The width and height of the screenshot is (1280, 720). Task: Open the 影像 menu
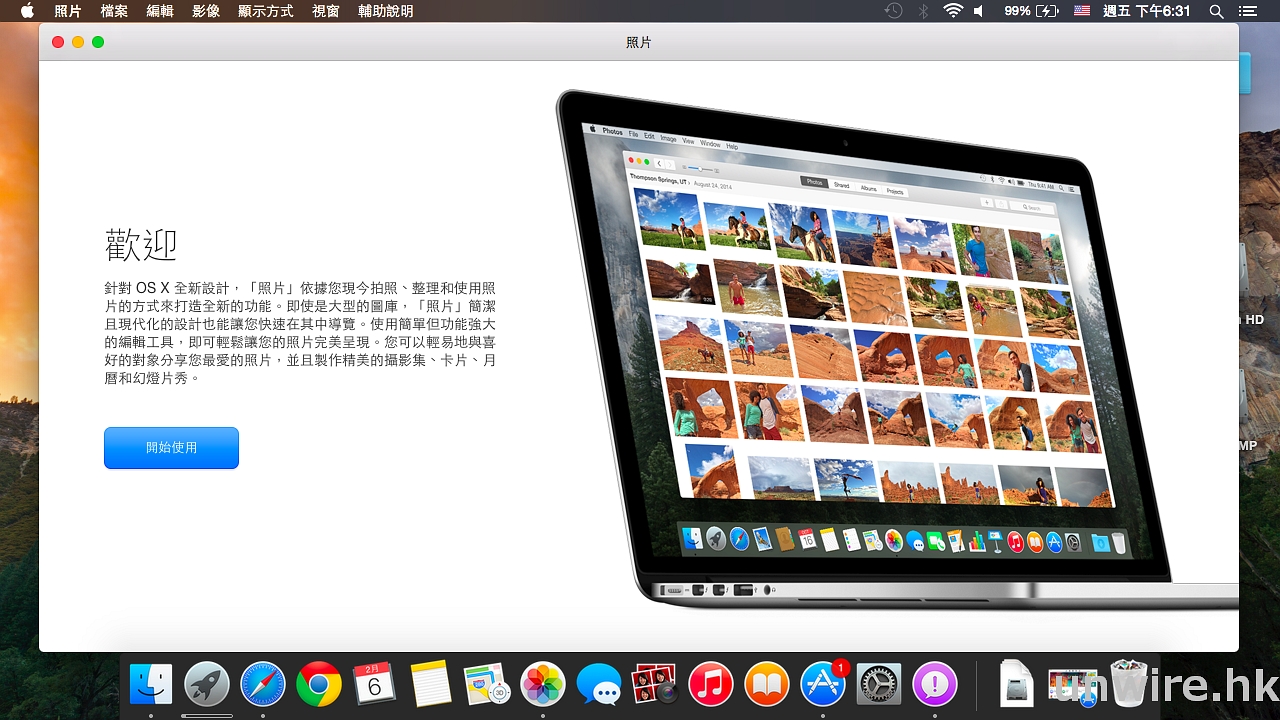[206, 11]
